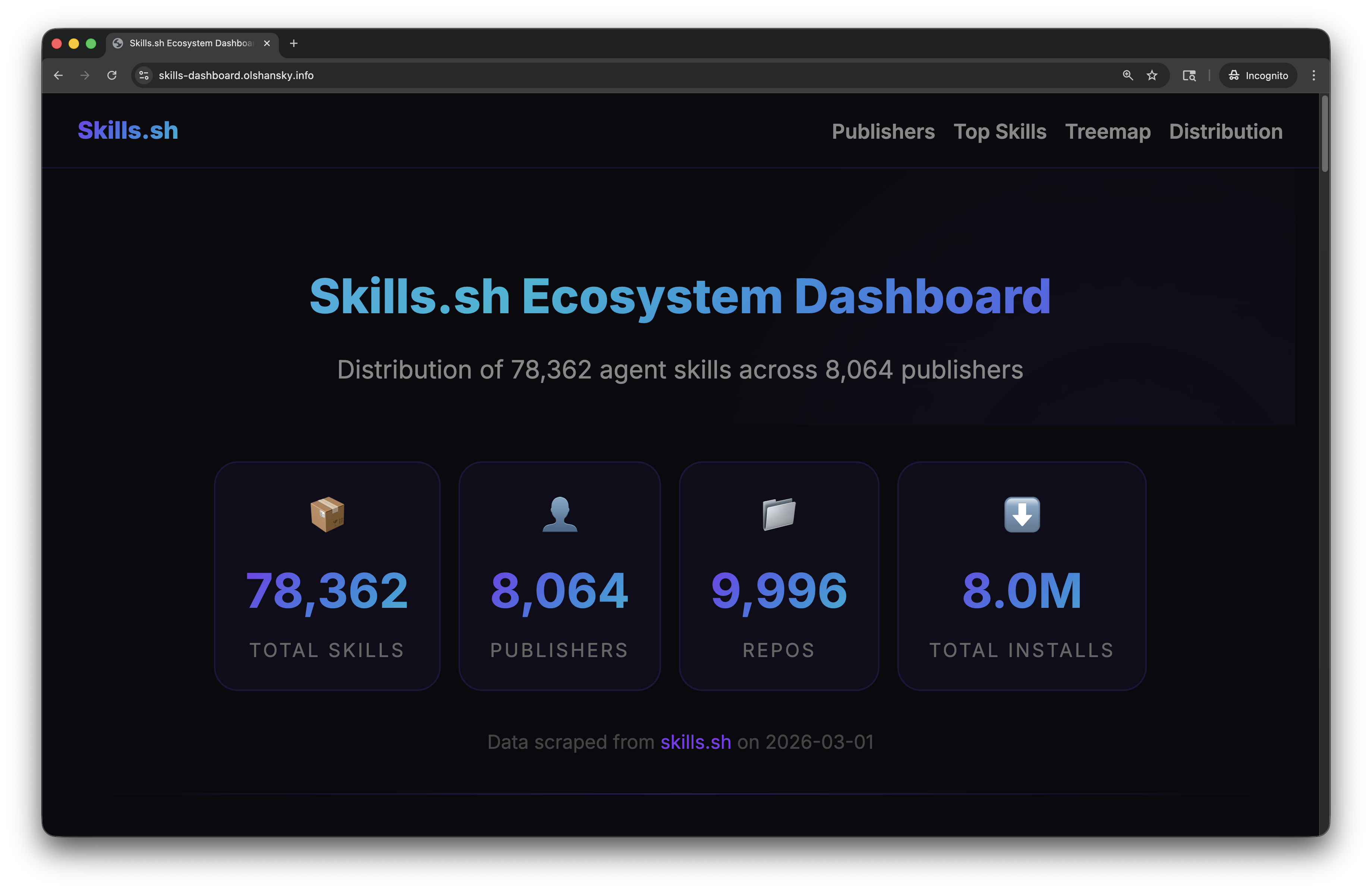Select the Treemap navigation item
The image size is (1372, 892).
(1107, 132)
